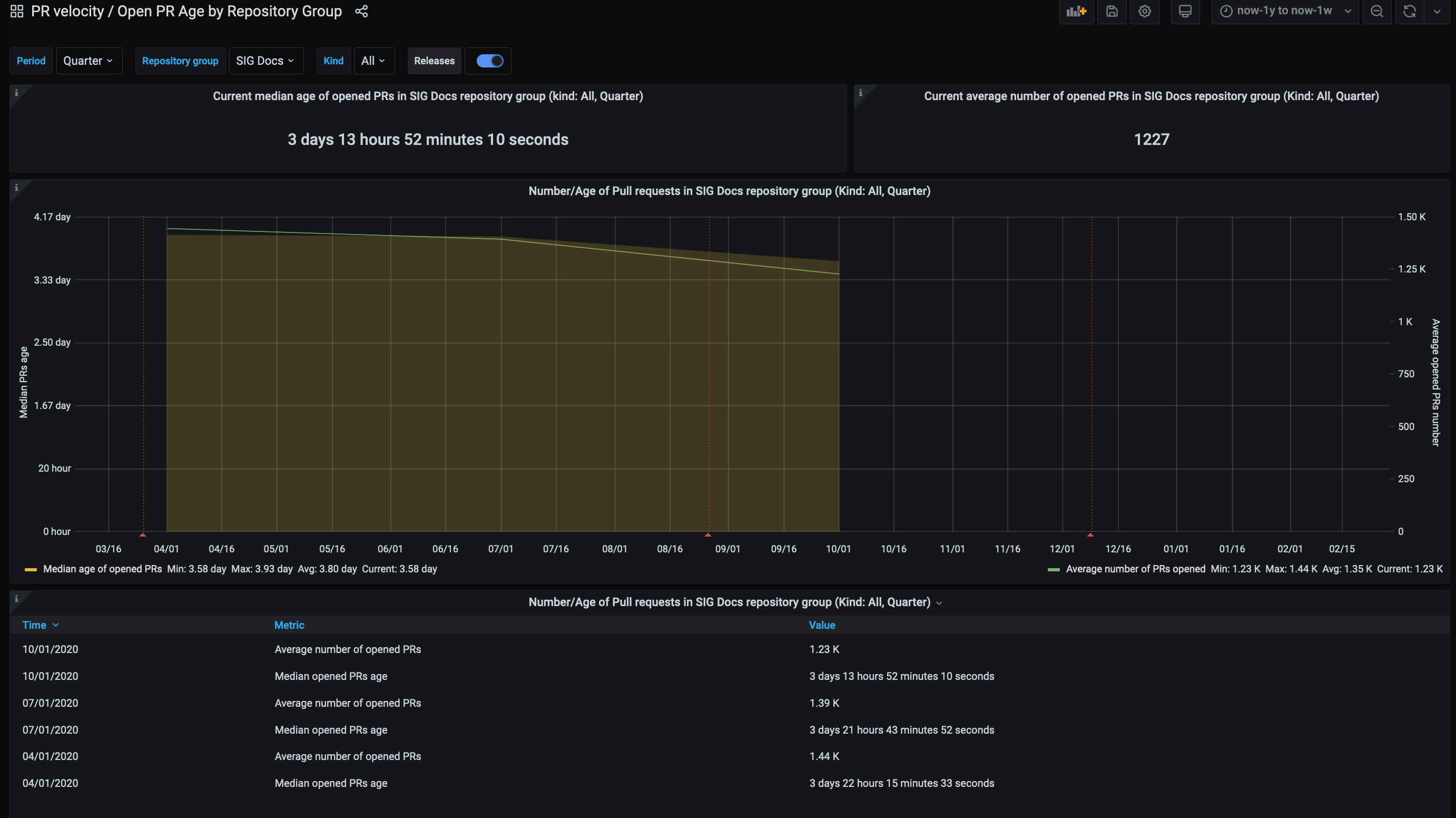Toggle Median age of opened PRs series
Viewport: 1456px width, 818px height.
[x=102, y=569]
